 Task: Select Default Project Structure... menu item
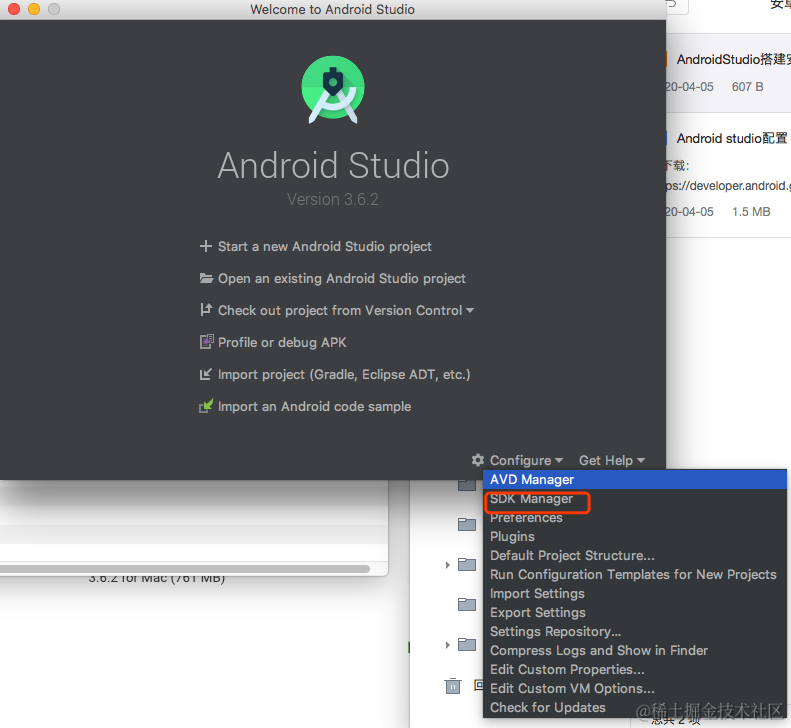[634, 555]
